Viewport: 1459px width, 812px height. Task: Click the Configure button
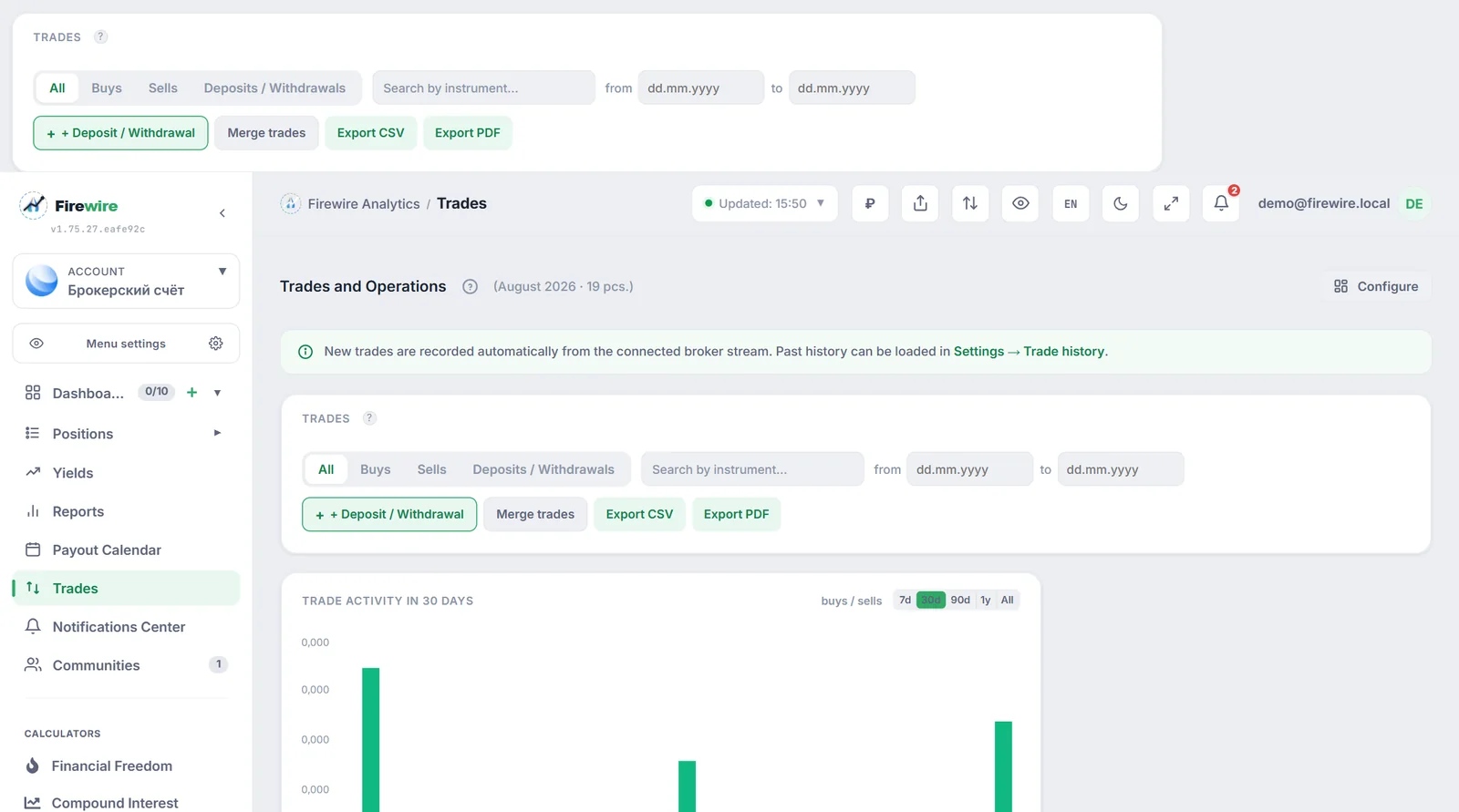coord(1376,286)
